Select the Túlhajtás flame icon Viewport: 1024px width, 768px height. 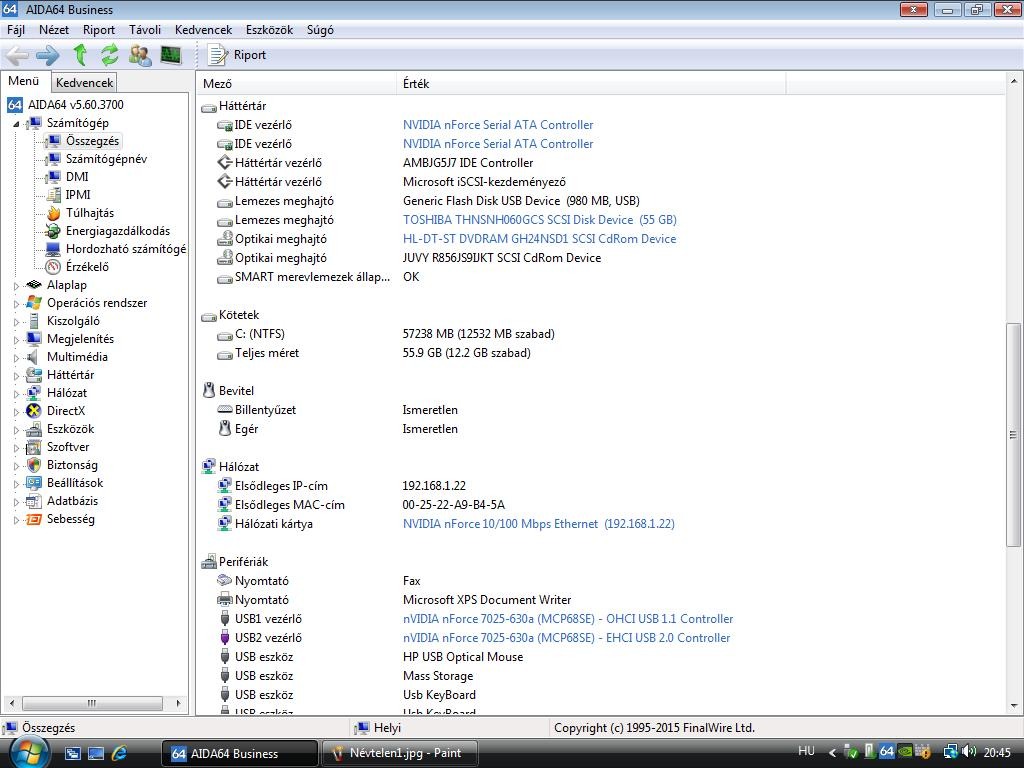coord(53,213)
